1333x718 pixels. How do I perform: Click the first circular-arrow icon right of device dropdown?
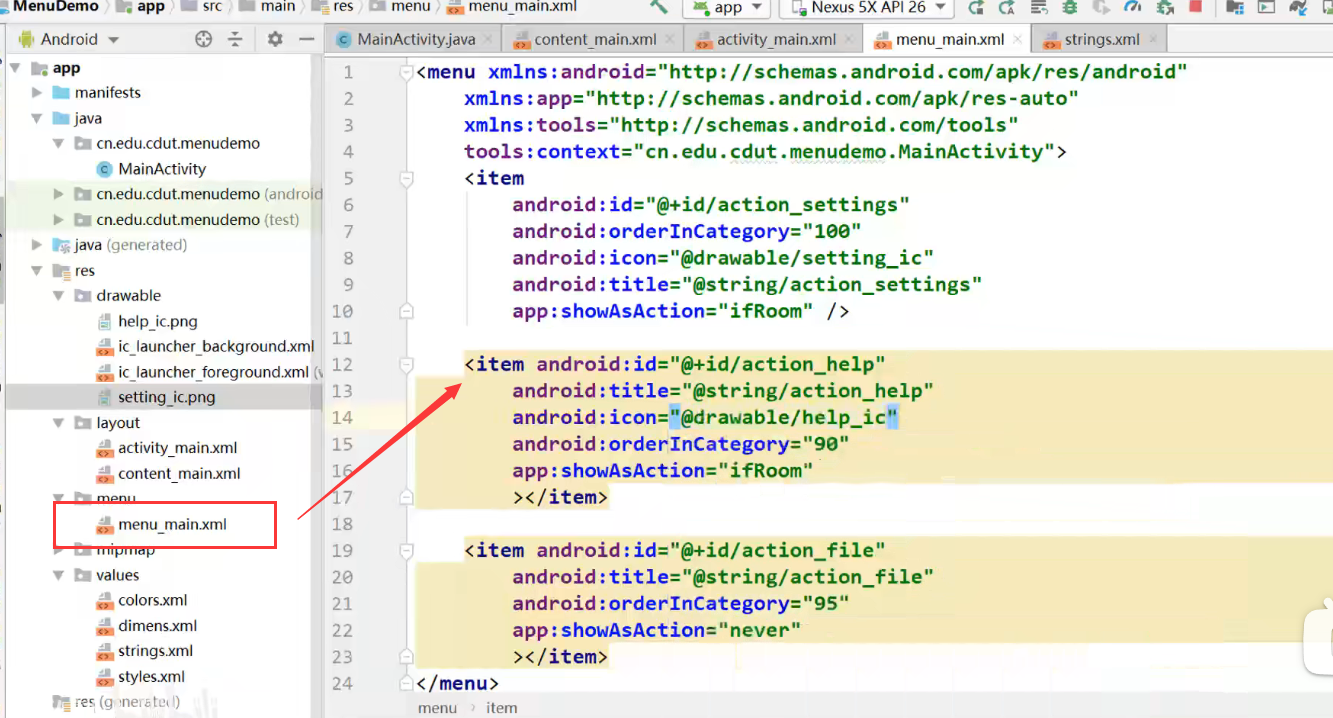[976, 7]
